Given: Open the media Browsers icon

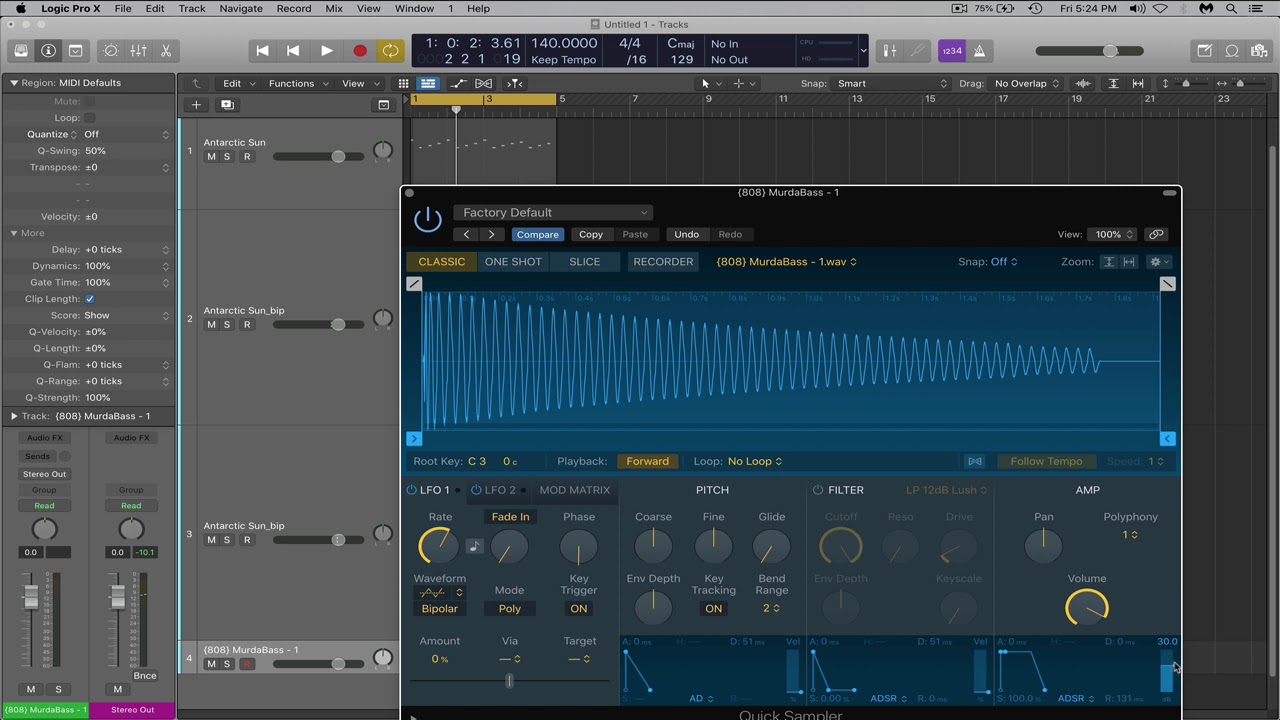Looking at the screenshot, I should 1259,51.
